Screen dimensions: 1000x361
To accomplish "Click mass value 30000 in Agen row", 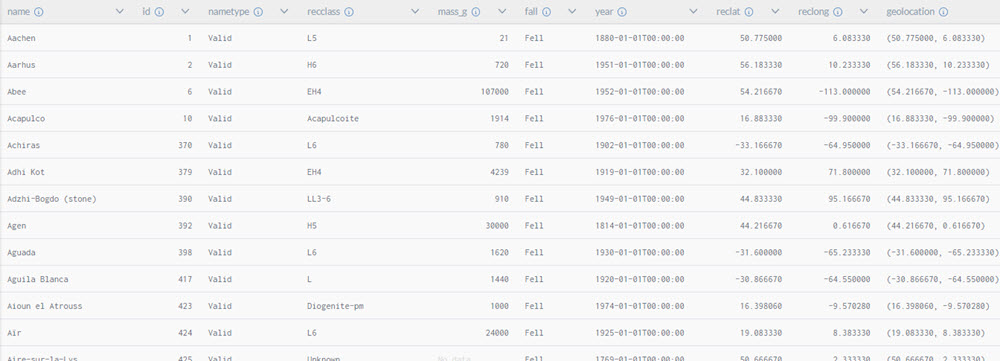I will [x=497, y=226].
